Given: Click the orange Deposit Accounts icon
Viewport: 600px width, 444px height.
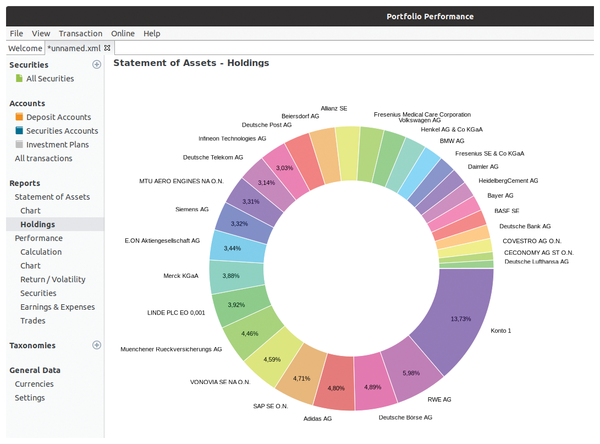Looking at the screenshot, I should [19, 117].
